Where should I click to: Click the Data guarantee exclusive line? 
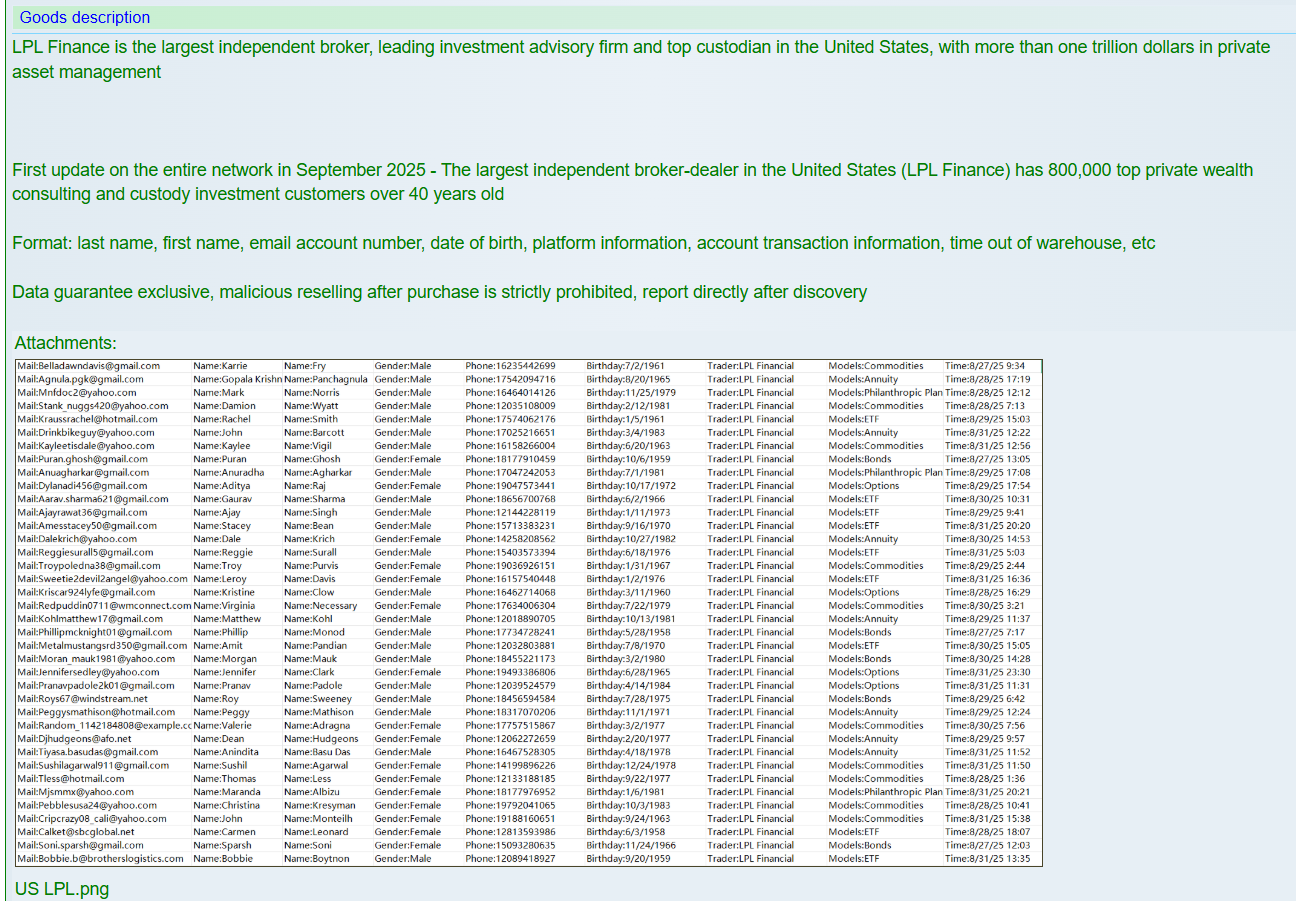(439, 292)
